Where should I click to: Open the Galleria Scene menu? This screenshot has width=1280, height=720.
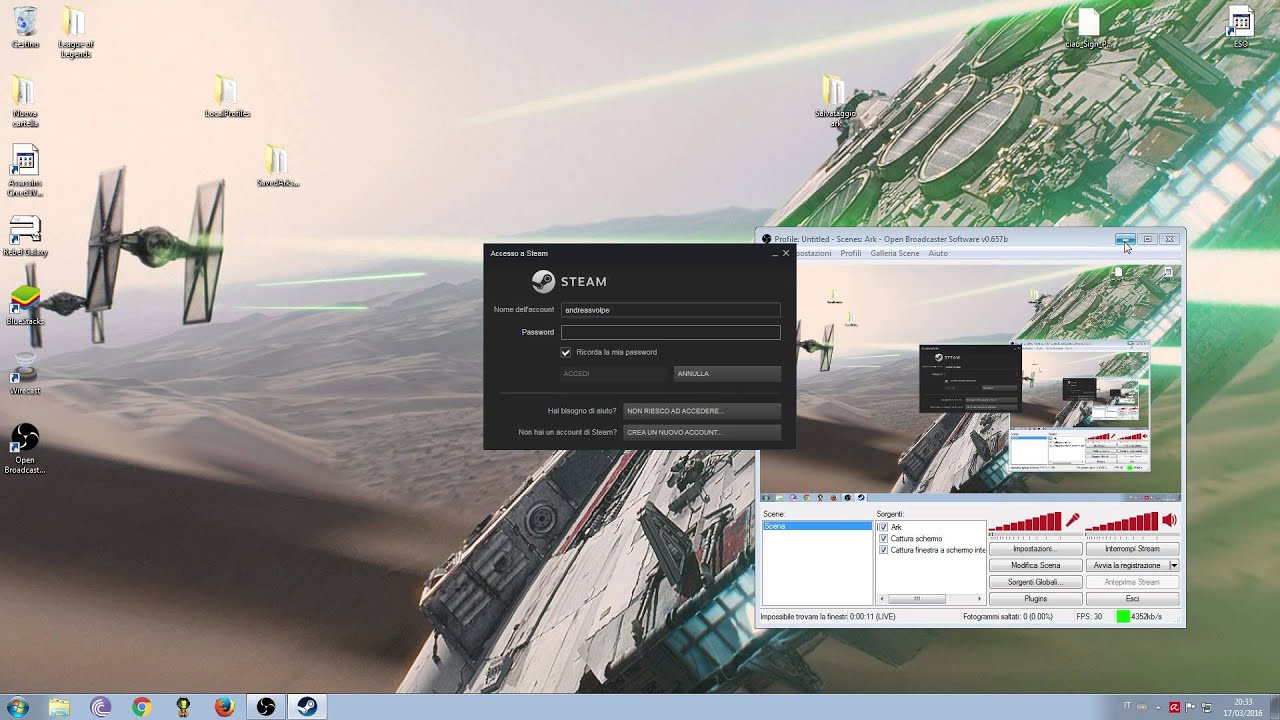click(895, 253)
